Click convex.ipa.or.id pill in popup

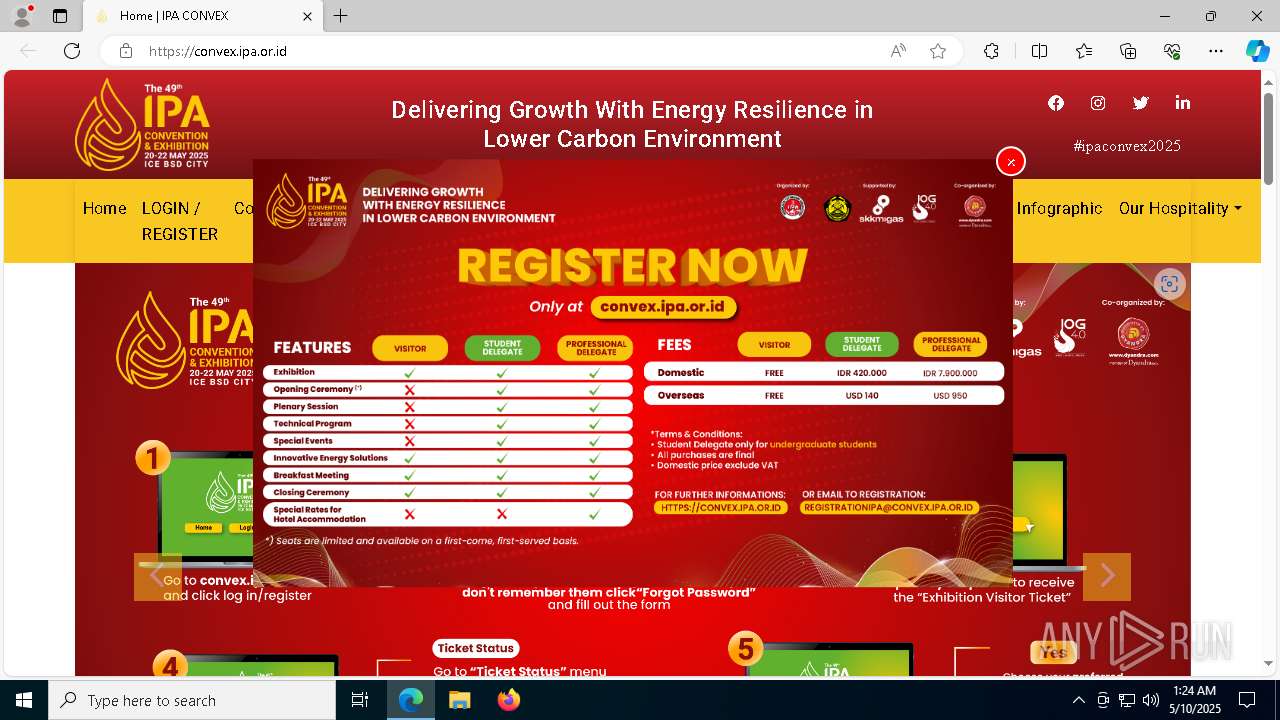[x=662, y=306]
